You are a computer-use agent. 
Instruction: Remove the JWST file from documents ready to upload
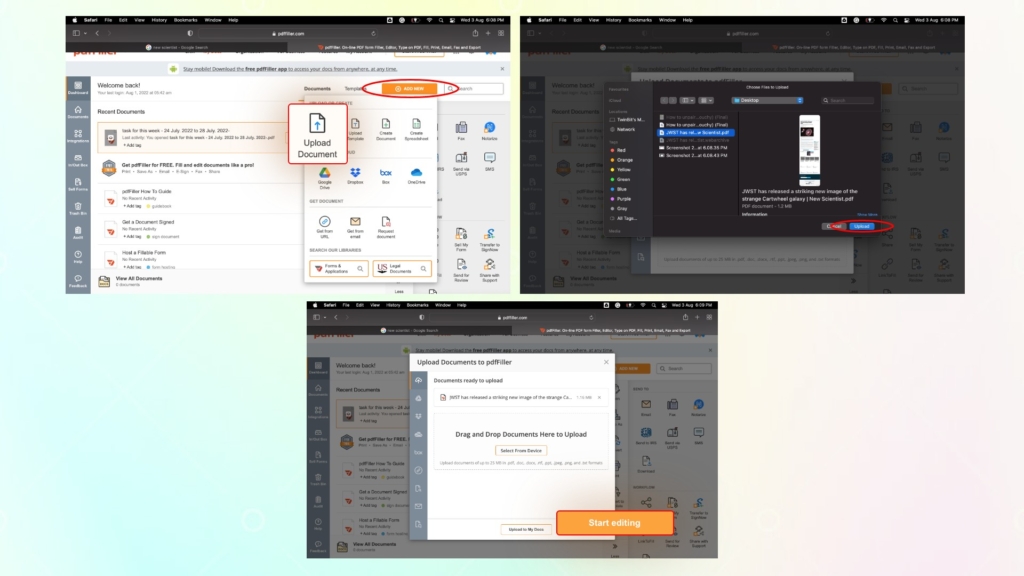click(599, 397)
